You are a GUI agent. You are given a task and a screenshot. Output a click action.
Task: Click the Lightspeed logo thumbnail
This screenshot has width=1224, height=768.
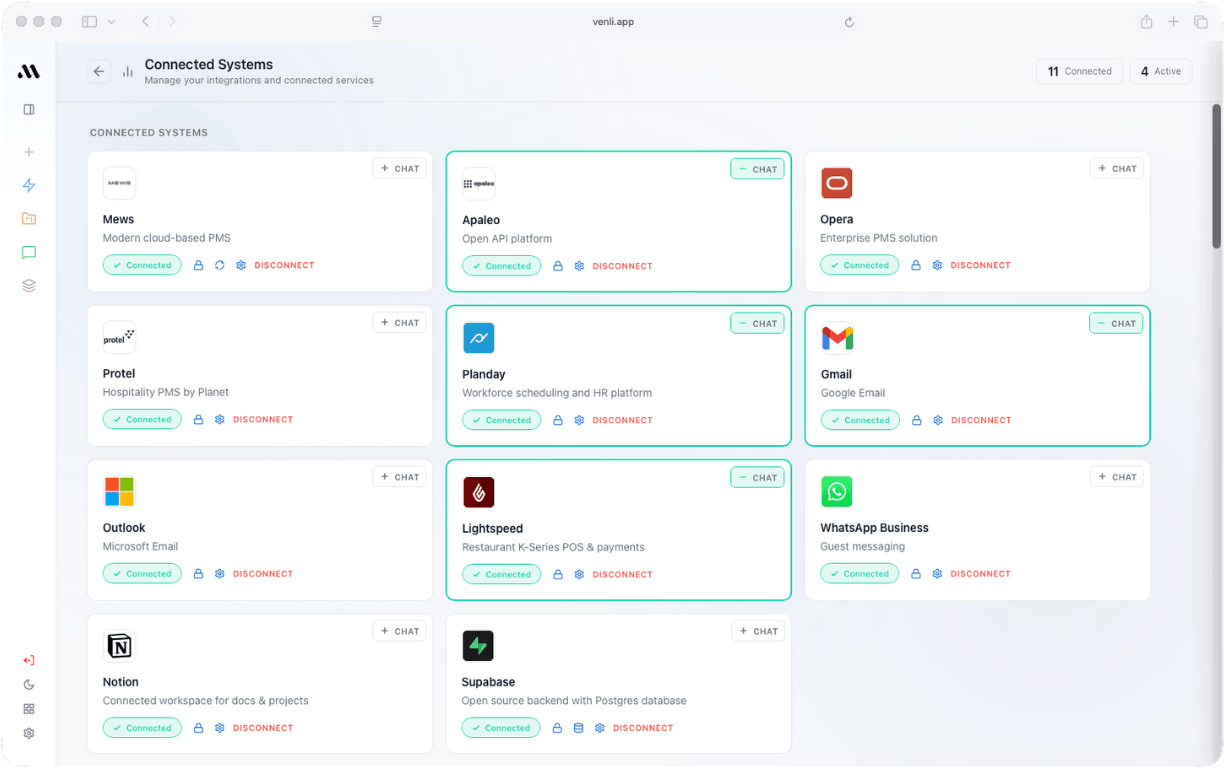[478, 492]
